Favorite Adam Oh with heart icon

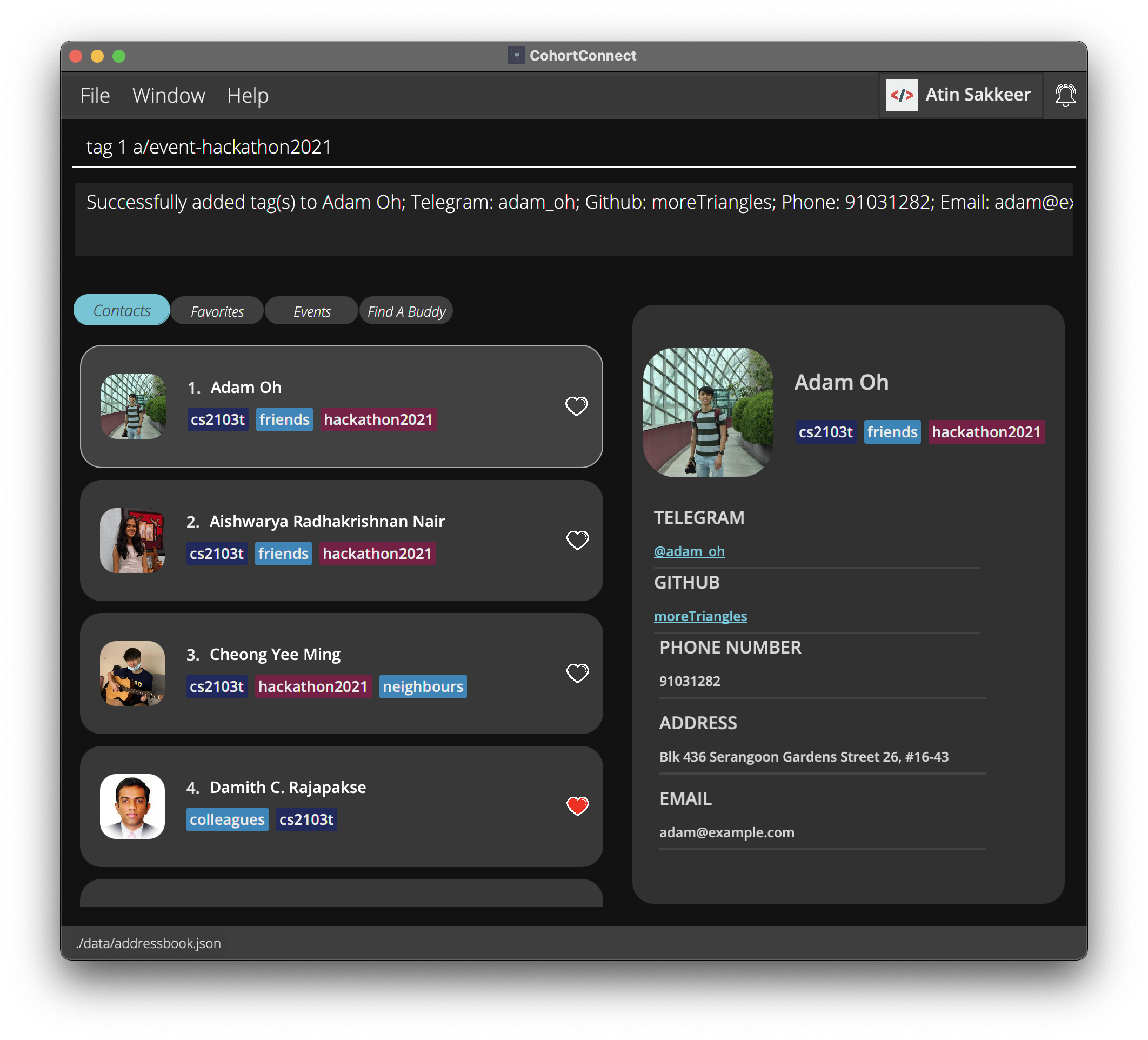point(576,406)
